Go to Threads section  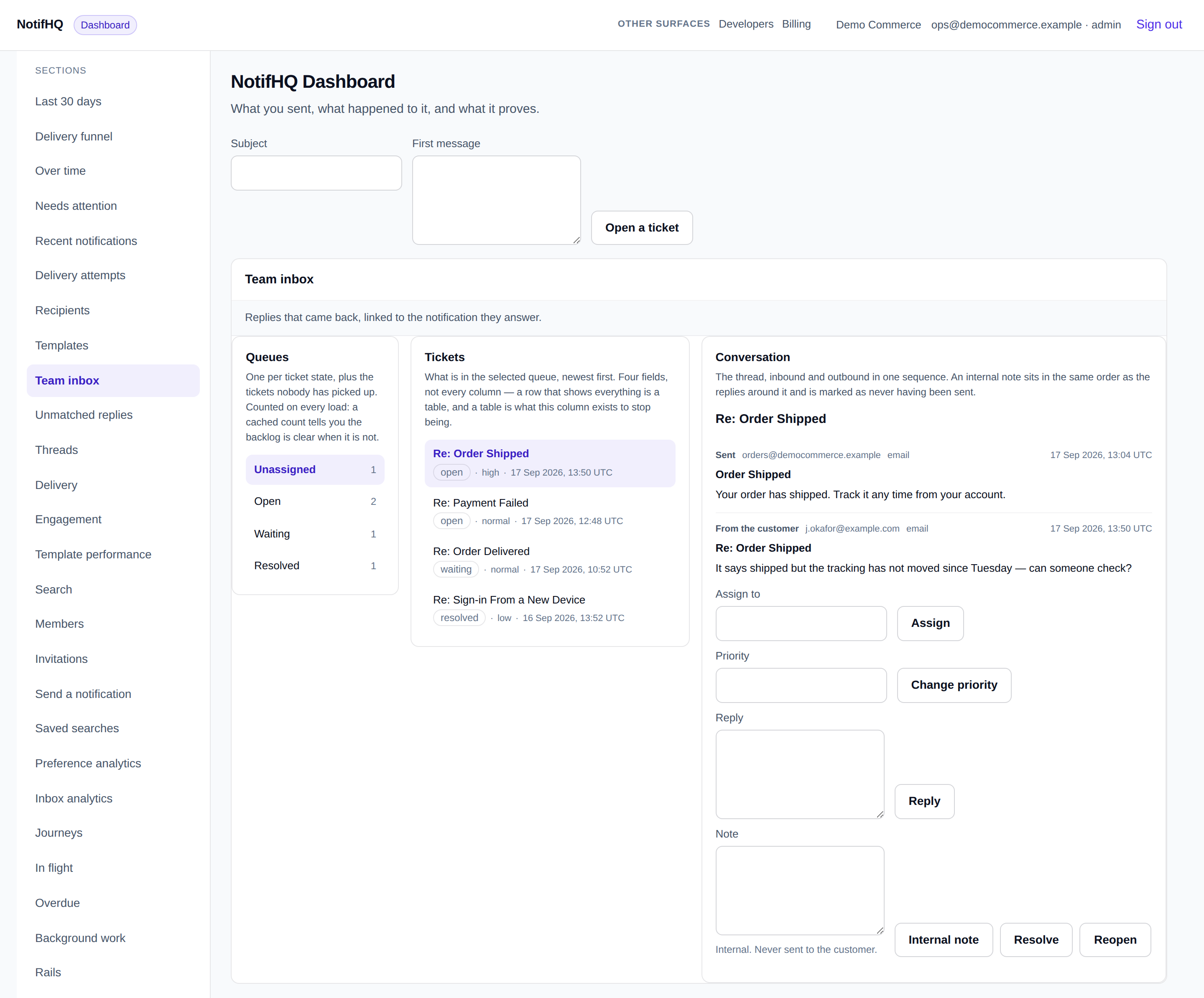click(x=113, y=450)
